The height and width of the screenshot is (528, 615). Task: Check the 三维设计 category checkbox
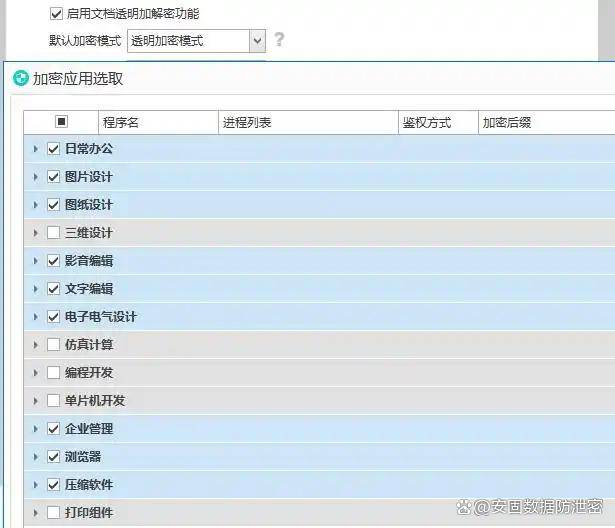pyautogui.click(x=54, y=233)
